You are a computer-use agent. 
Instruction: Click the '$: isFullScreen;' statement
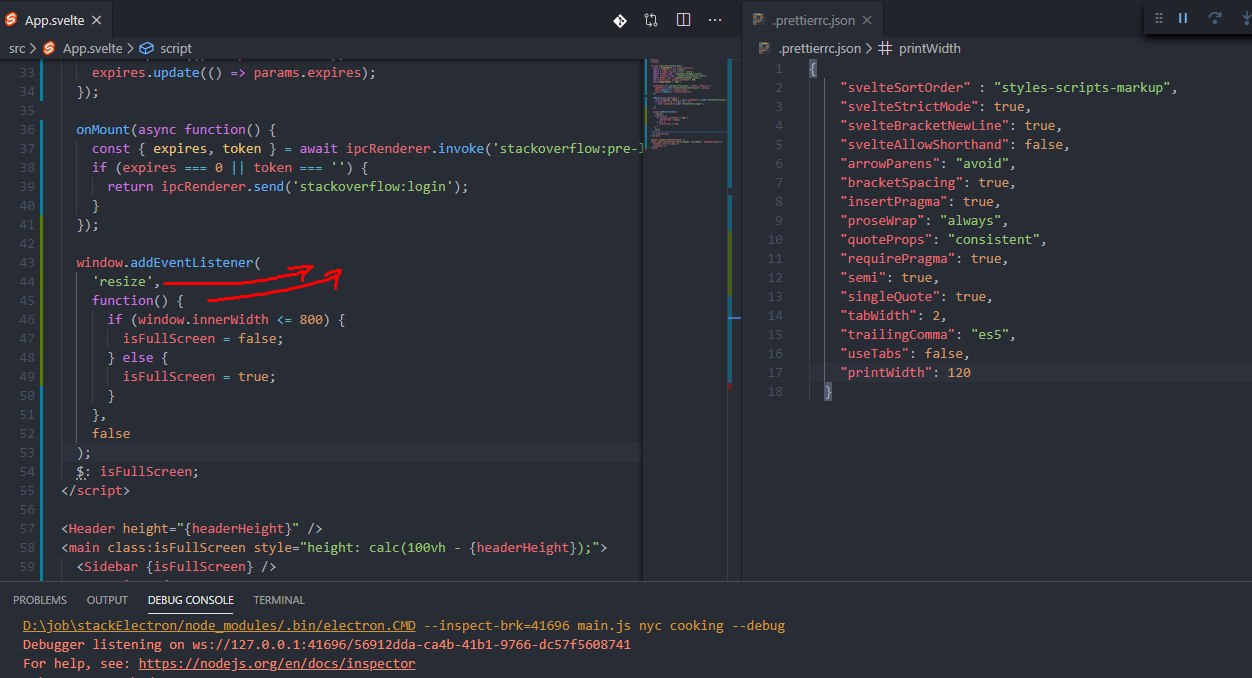click(138, 472)
